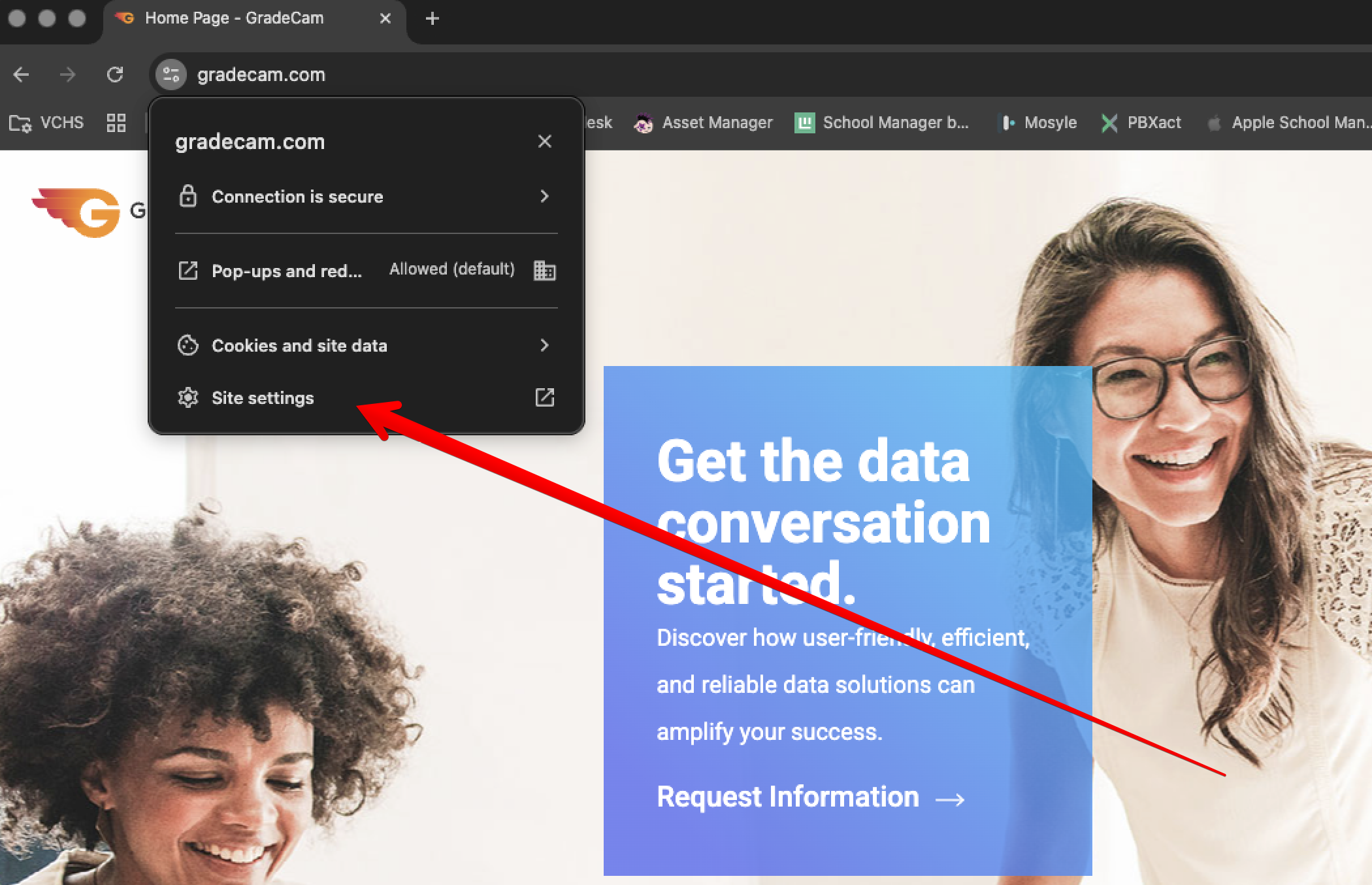
Task: Open Site settings
Action: 366,397
